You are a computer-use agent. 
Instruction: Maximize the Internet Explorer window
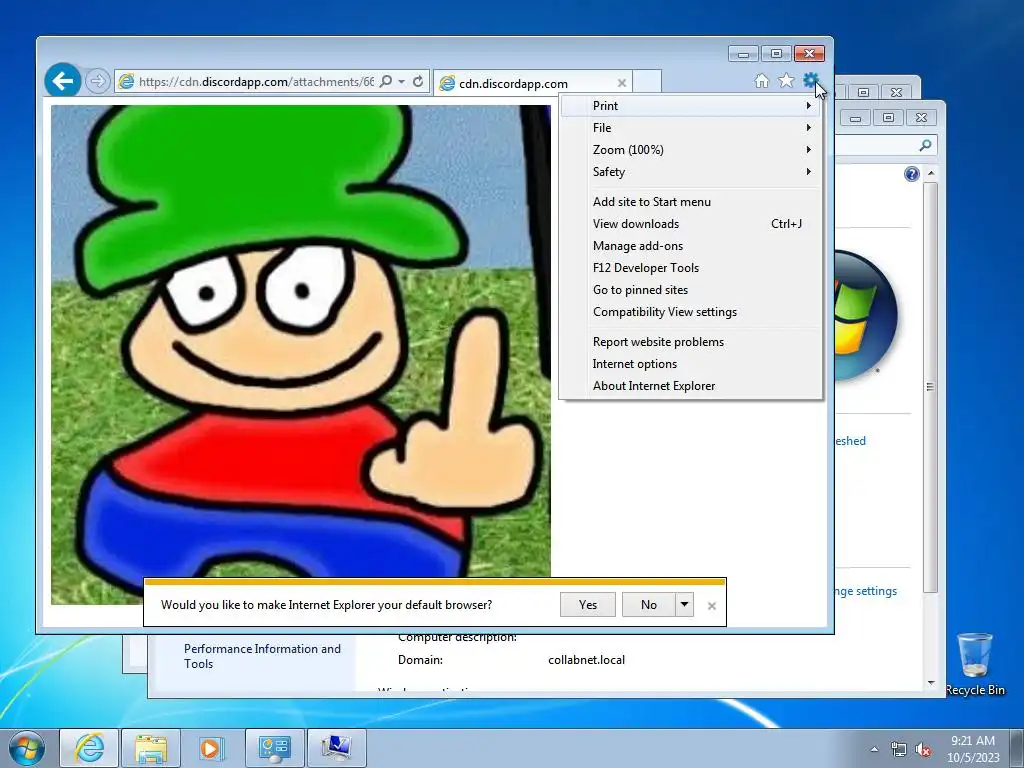click(776, 54)
